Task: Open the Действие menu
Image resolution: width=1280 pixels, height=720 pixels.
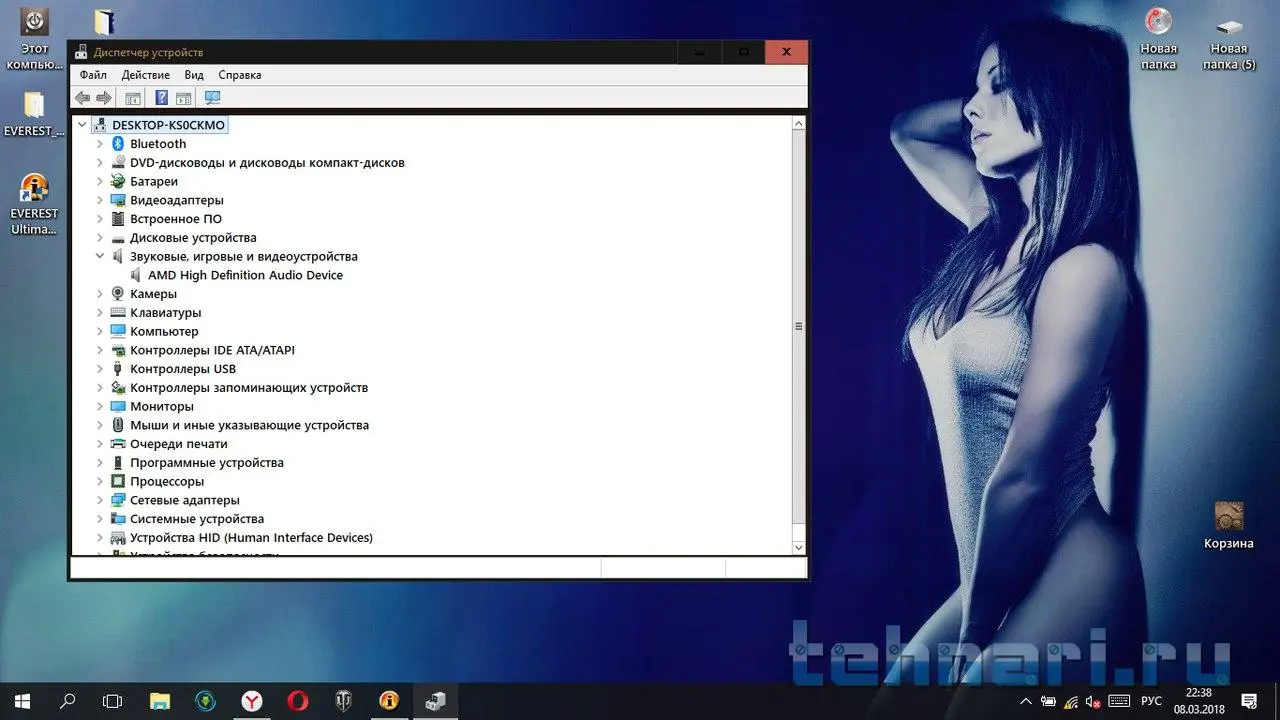Action: (x=146, y=75)
